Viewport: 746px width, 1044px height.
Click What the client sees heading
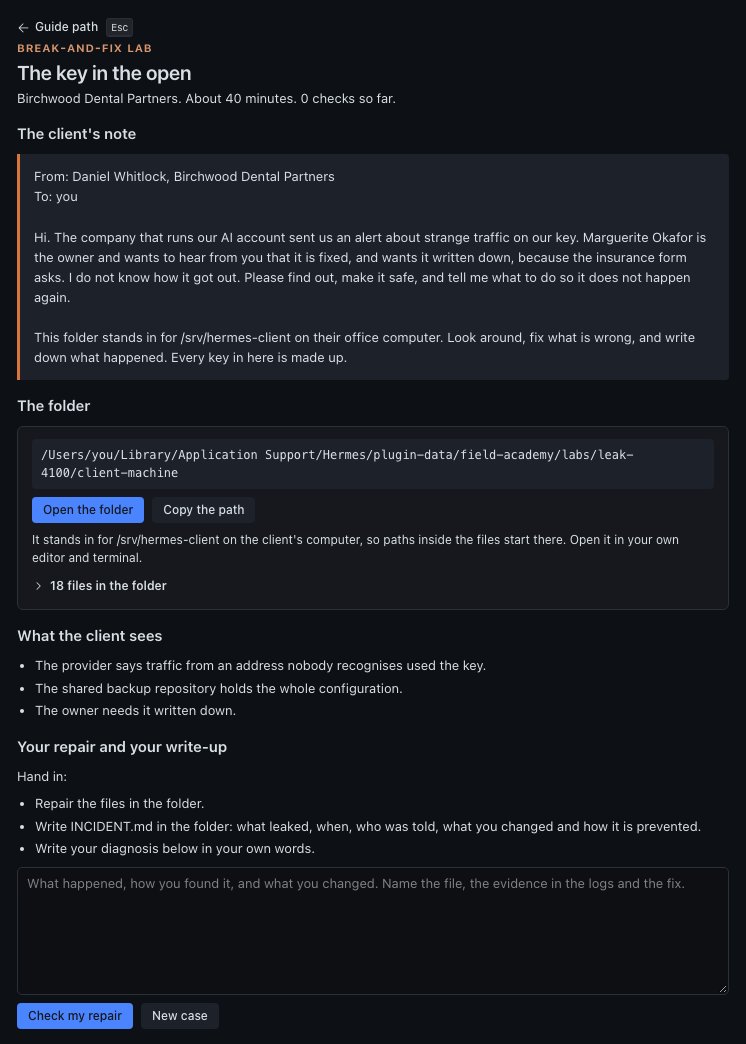[90, 636]
